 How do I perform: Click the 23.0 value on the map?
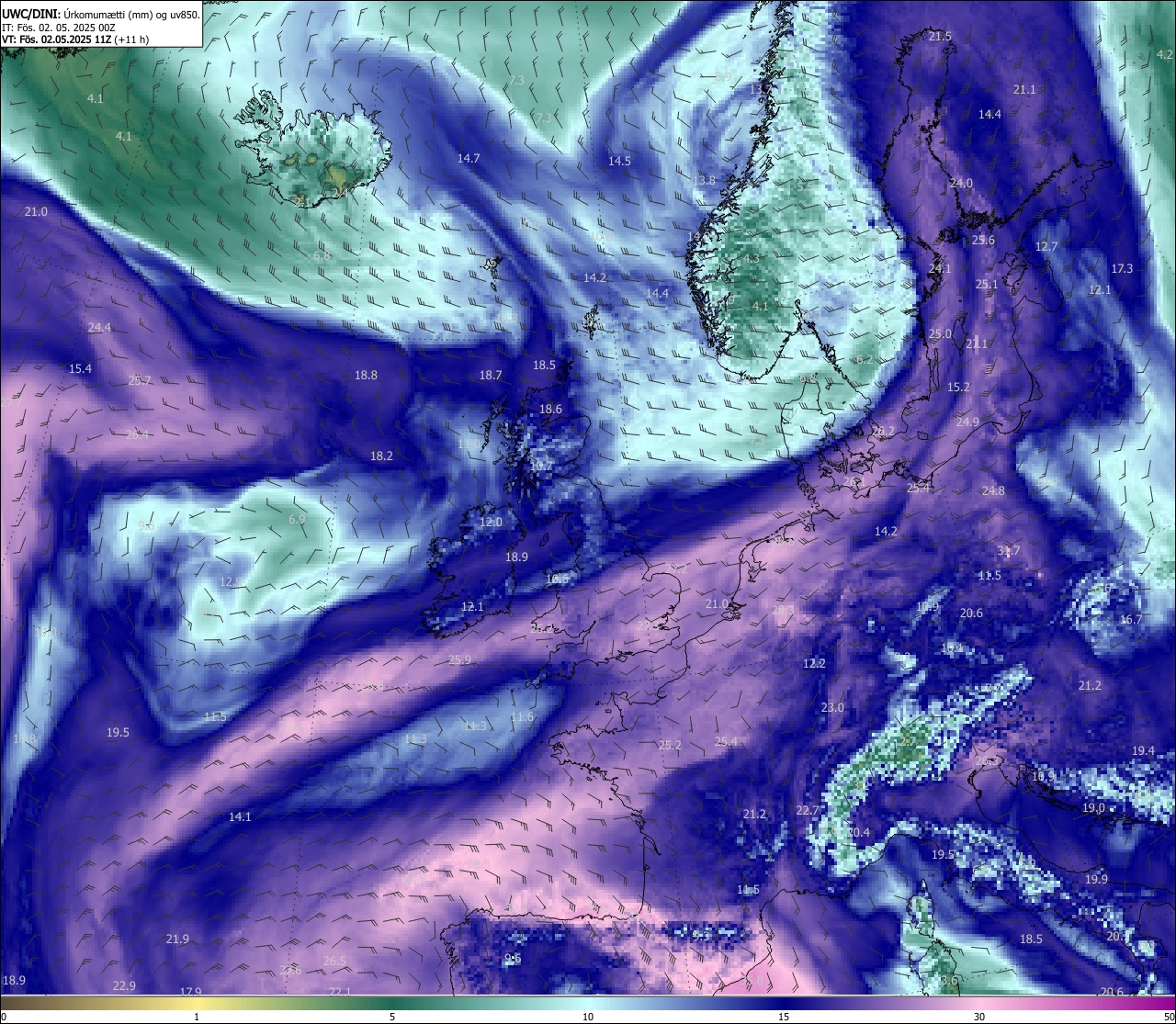click(832, 708)
